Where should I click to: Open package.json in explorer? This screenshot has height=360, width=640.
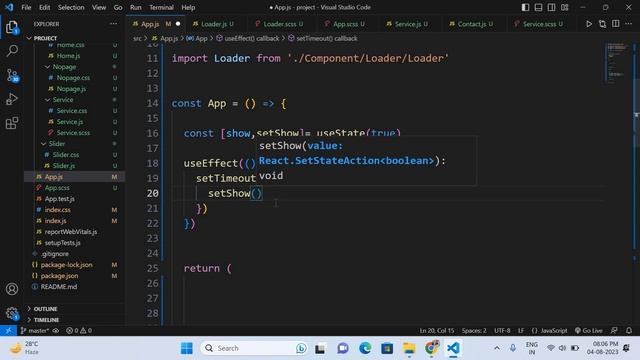[60, 276]
